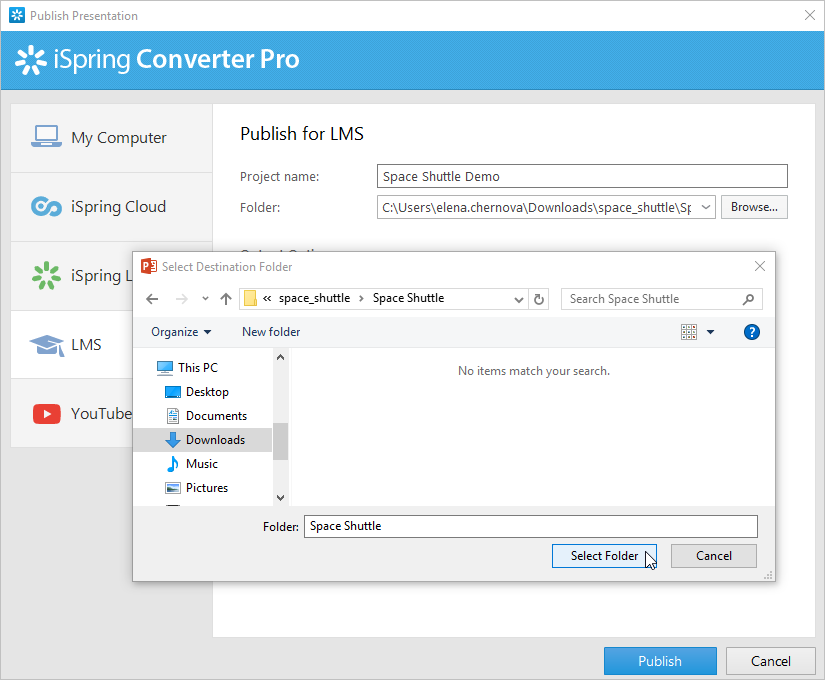Click the Music note icon
The width and height of the screenshot is (825, 680).
click(173, 464)
